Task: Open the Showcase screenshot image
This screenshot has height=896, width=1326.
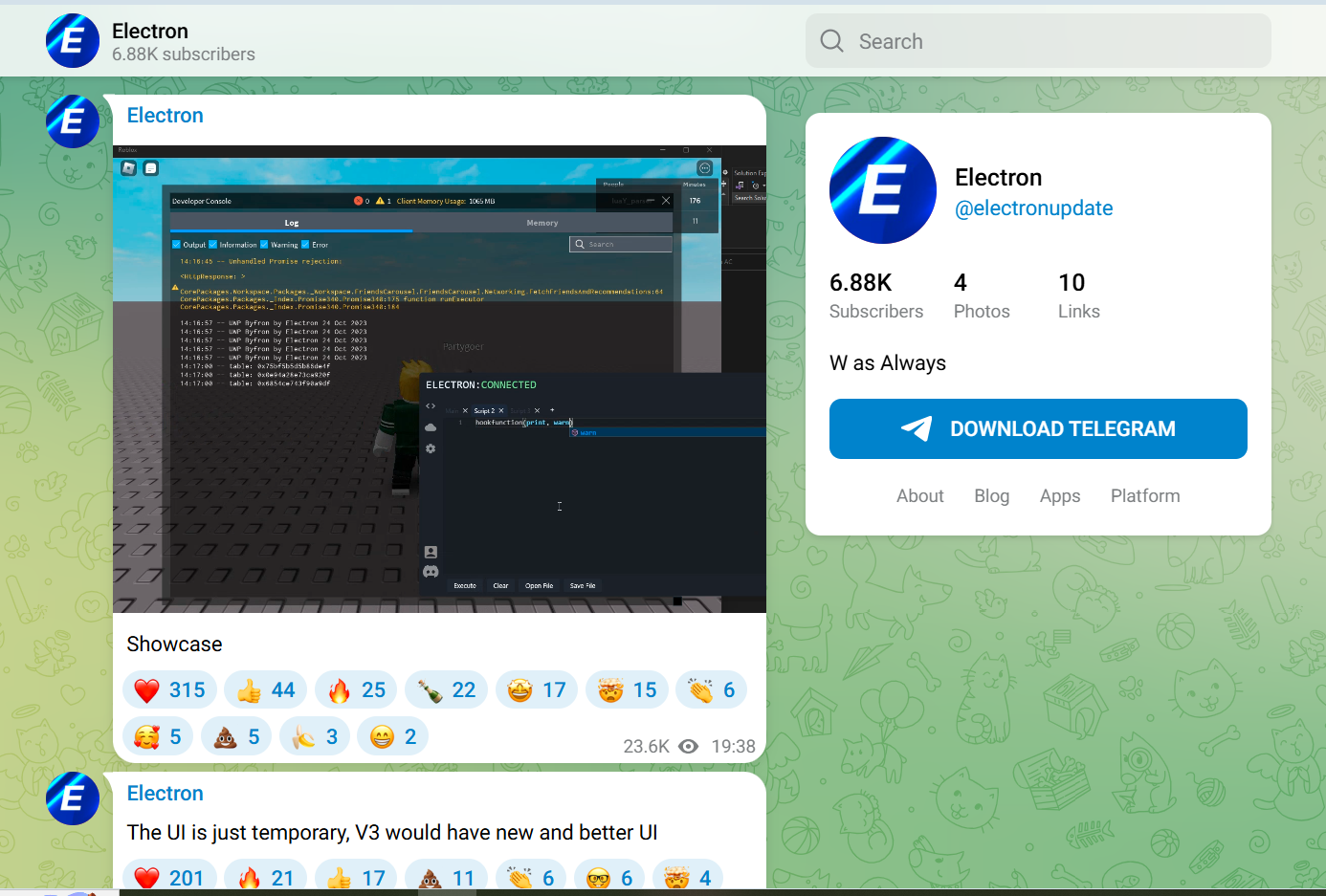Action: (439, 379)
